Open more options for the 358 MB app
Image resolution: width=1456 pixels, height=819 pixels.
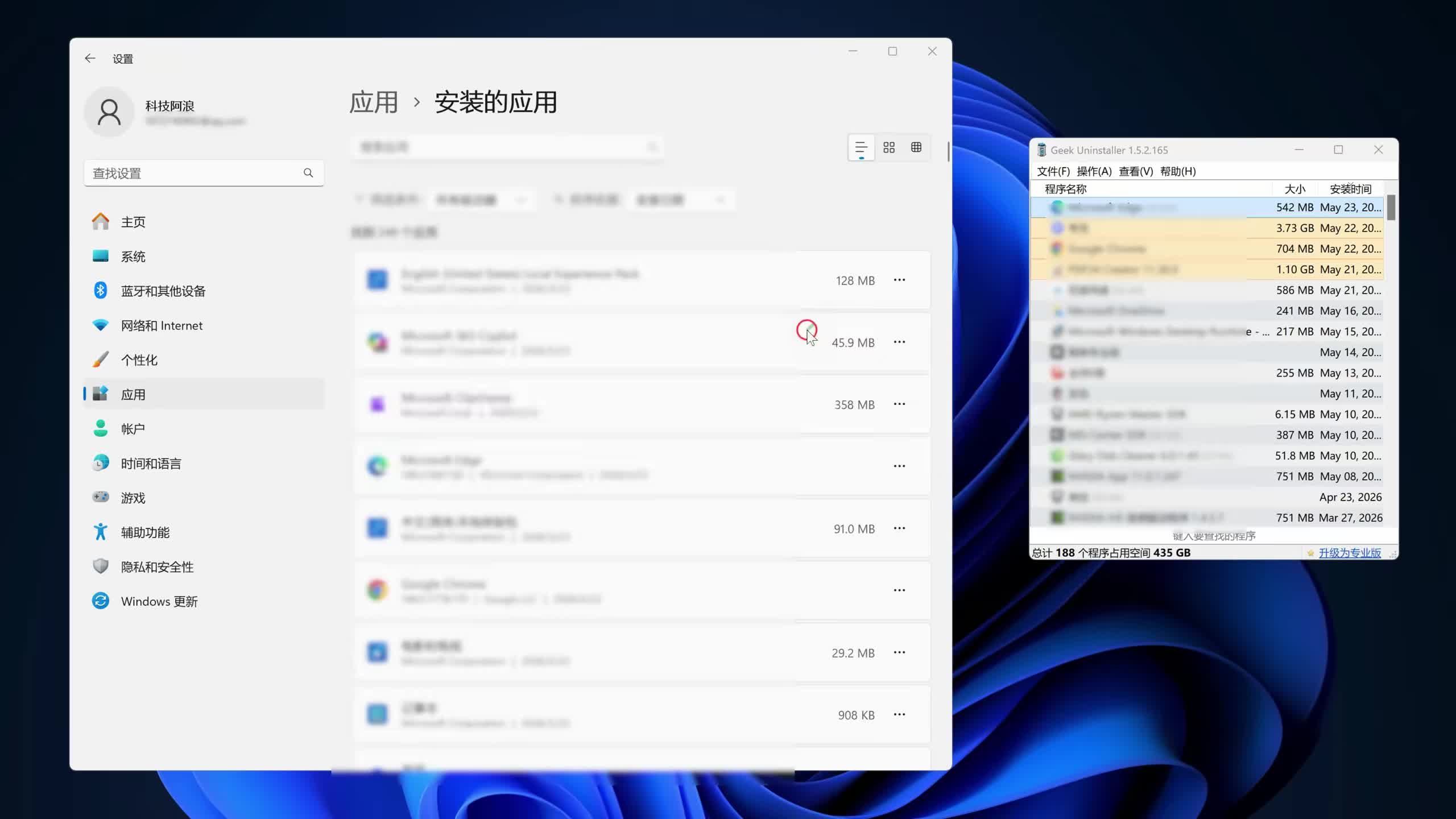pos(899,404)
